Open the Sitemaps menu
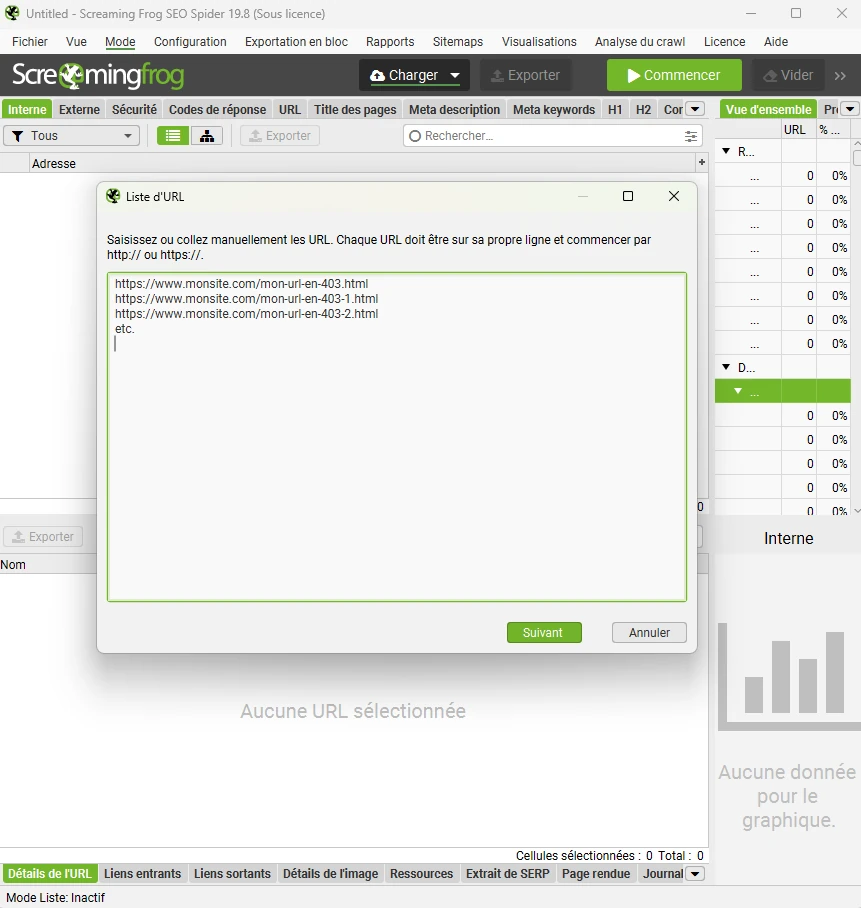This screenshot has width=861, height=908. click(x=457, y=42)
